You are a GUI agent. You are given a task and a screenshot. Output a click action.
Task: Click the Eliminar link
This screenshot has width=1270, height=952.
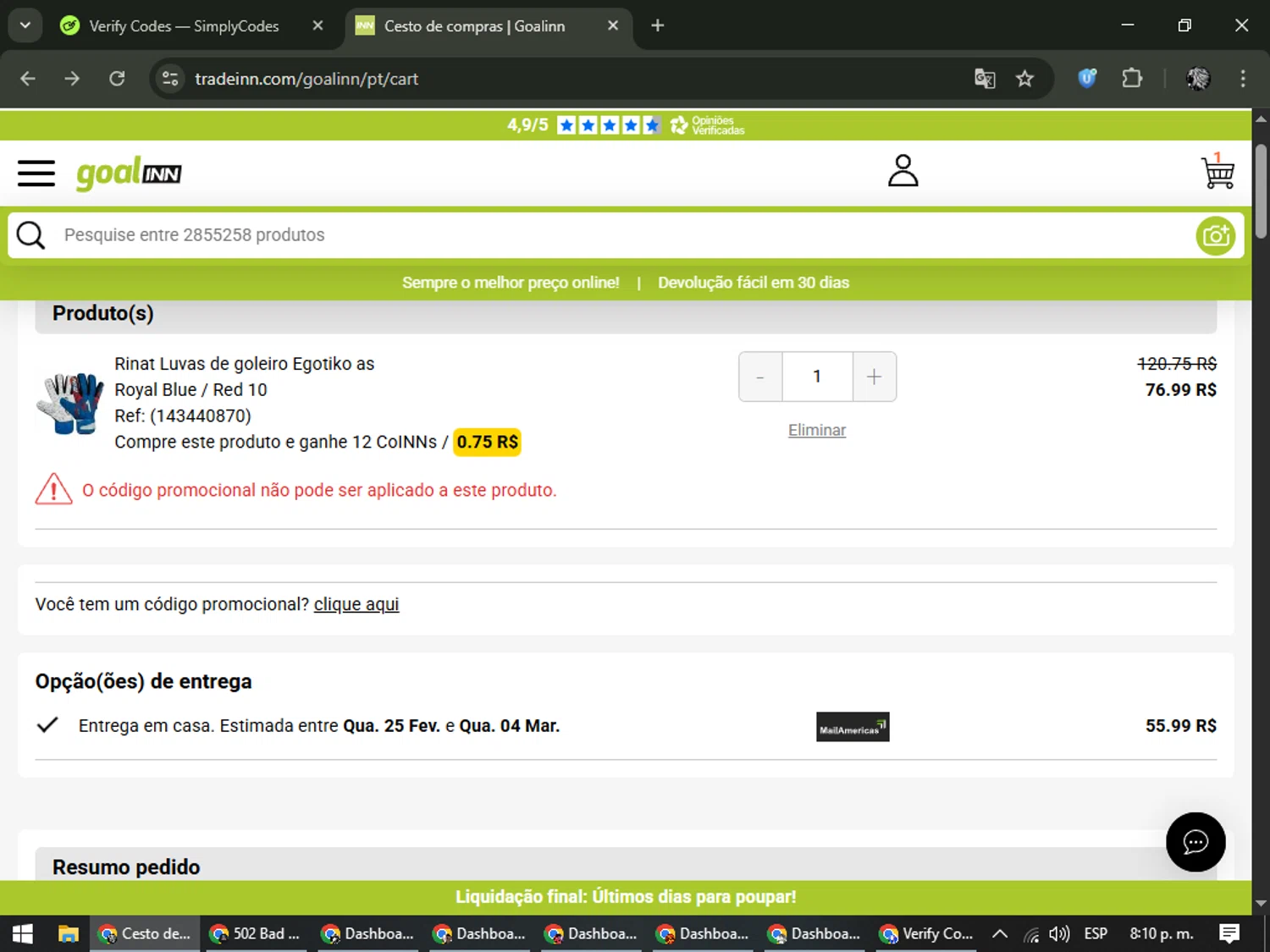[817, 430]
